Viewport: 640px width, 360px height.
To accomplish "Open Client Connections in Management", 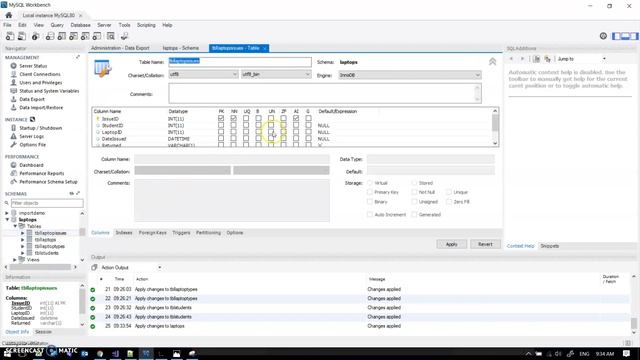I will (40, 74).
